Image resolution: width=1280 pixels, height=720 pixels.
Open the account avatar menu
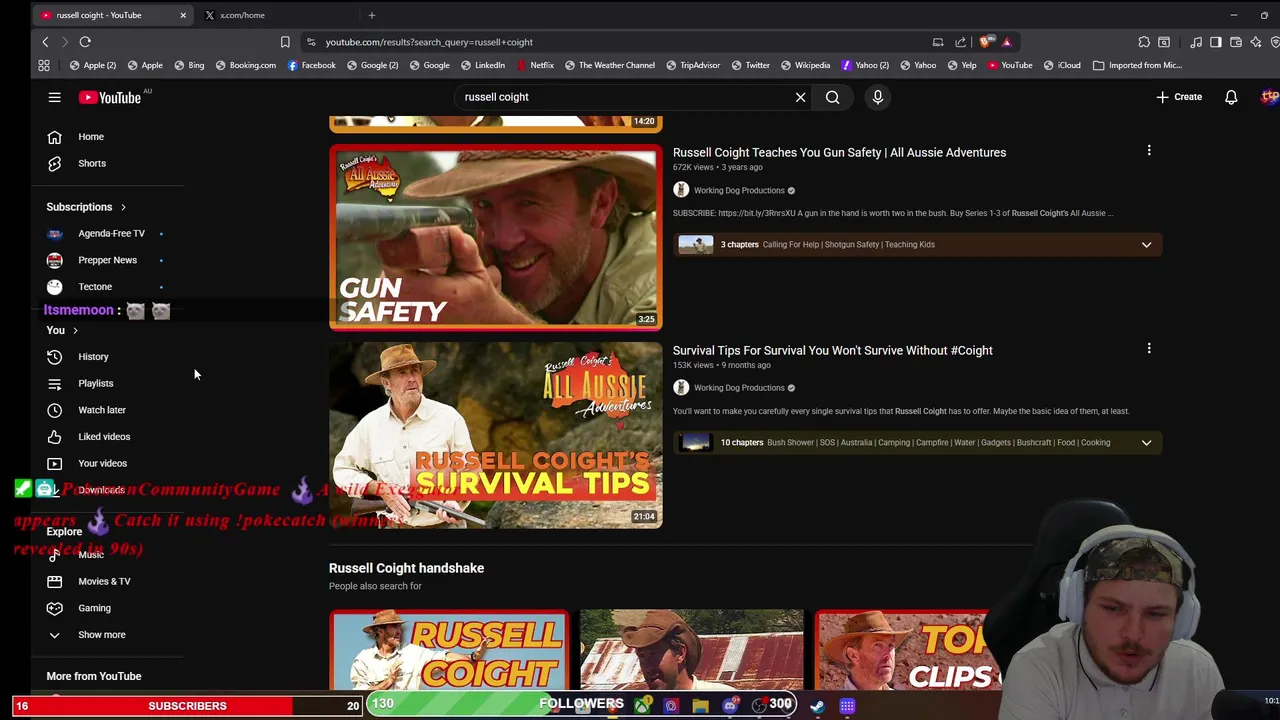(1270, 97)
